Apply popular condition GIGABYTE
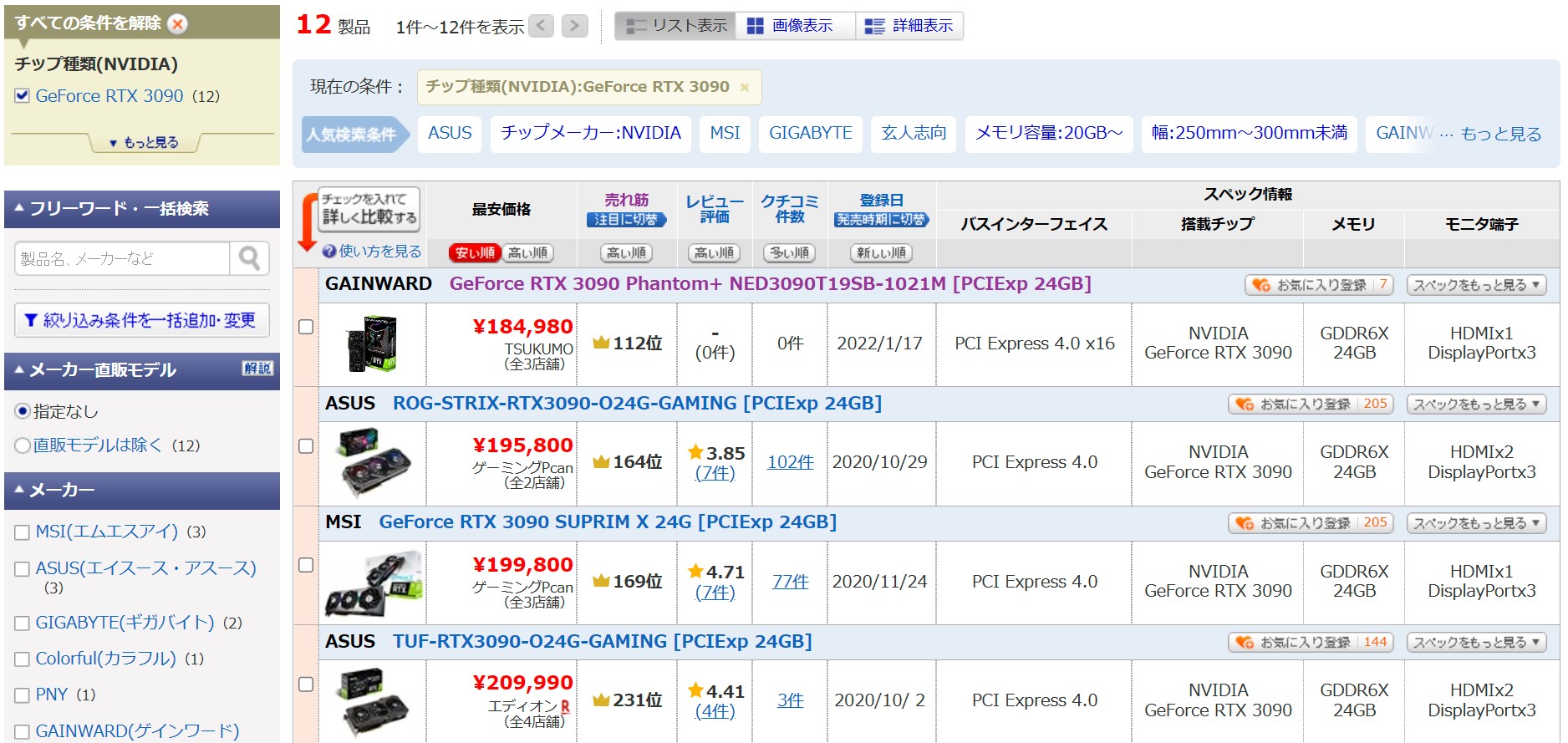The width and height of the screenshot is (1568, 743). pos(811,134)
